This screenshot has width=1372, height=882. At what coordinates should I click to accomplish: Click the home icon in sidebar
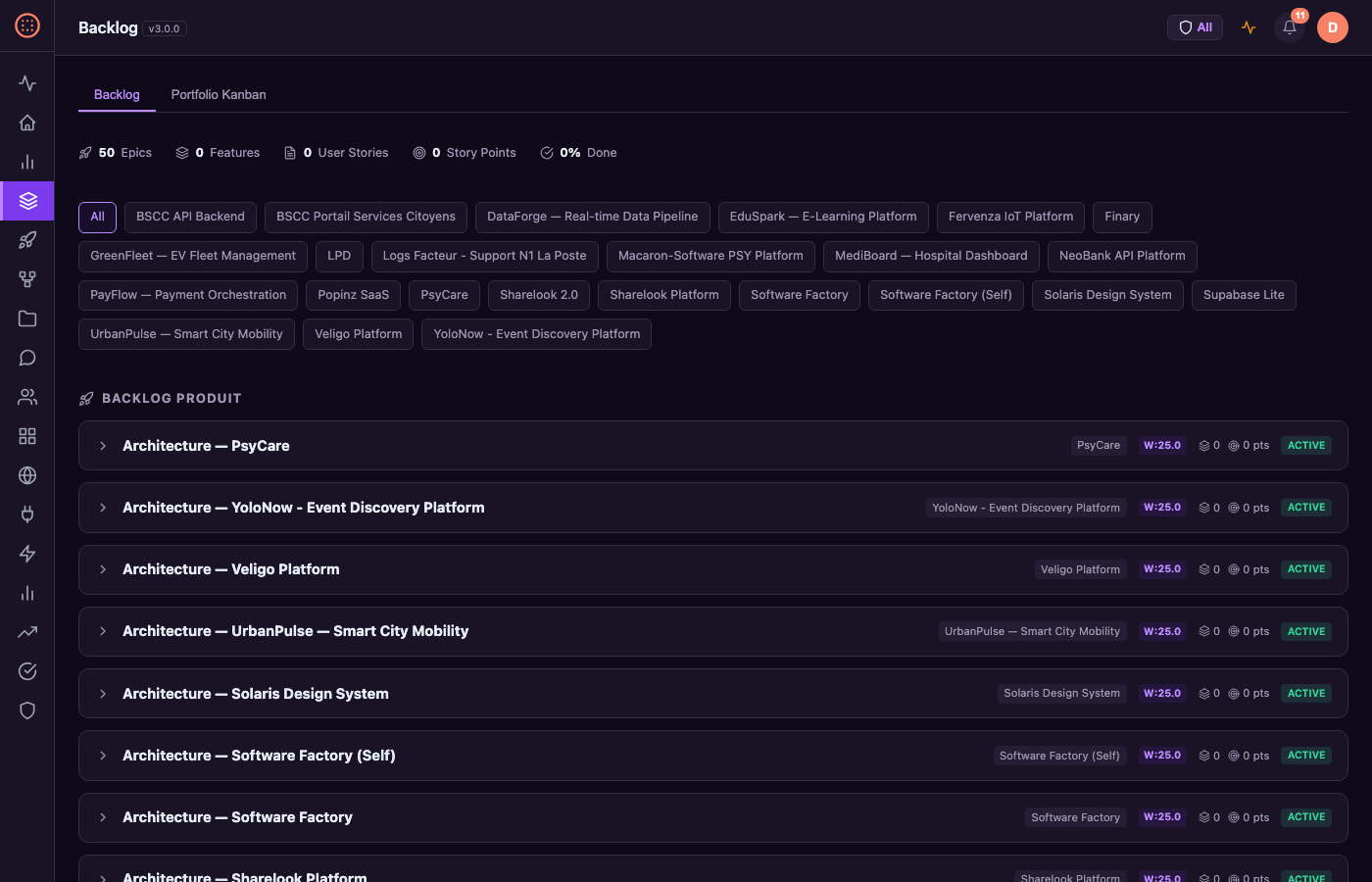27,122
